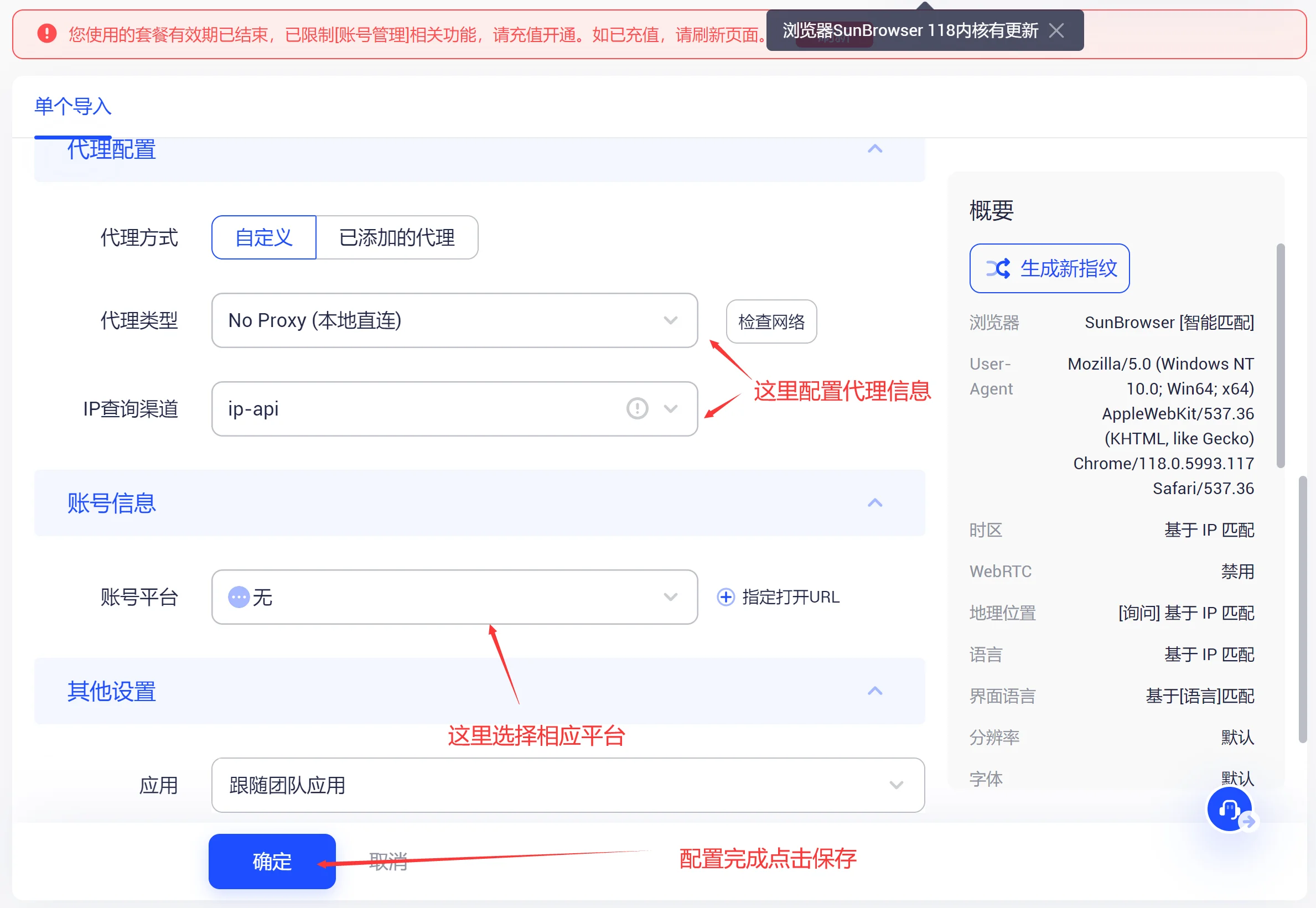The image size is (1316, 908).
Task: Select the 已添加的代理 proxy mode
Action: [397, 237]
